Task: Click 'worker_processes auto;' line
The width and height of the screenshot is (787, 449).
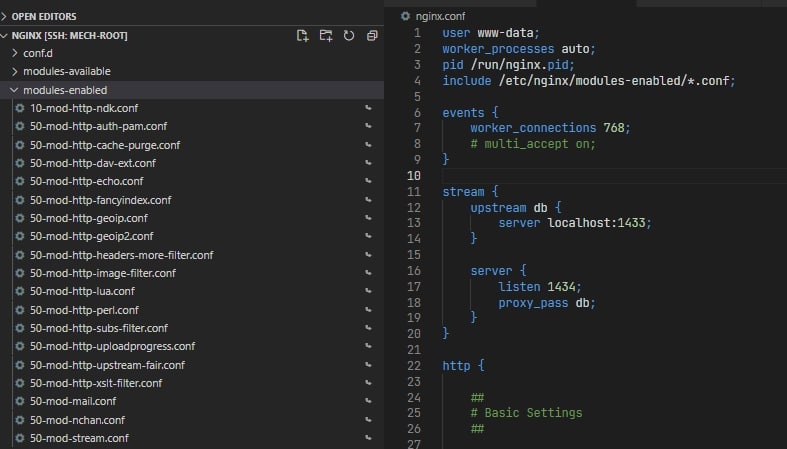Action: pos(518,49)
